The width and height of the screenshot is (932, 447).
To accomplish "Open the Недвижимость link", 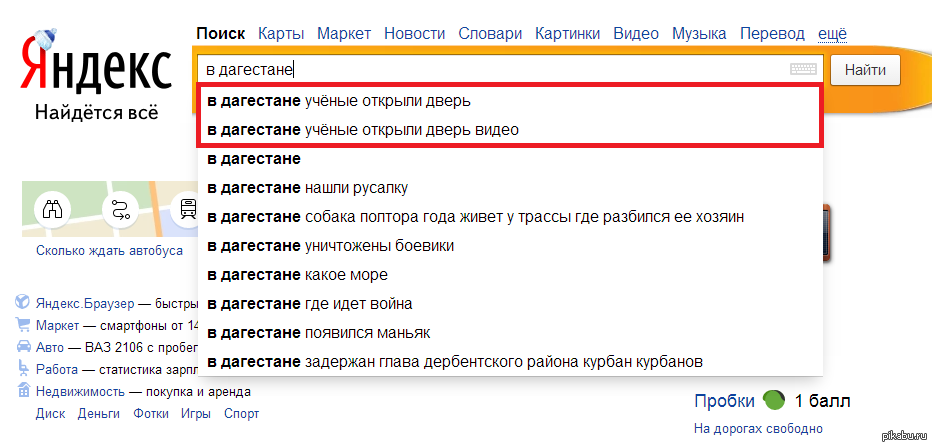I will coord(80,392).
